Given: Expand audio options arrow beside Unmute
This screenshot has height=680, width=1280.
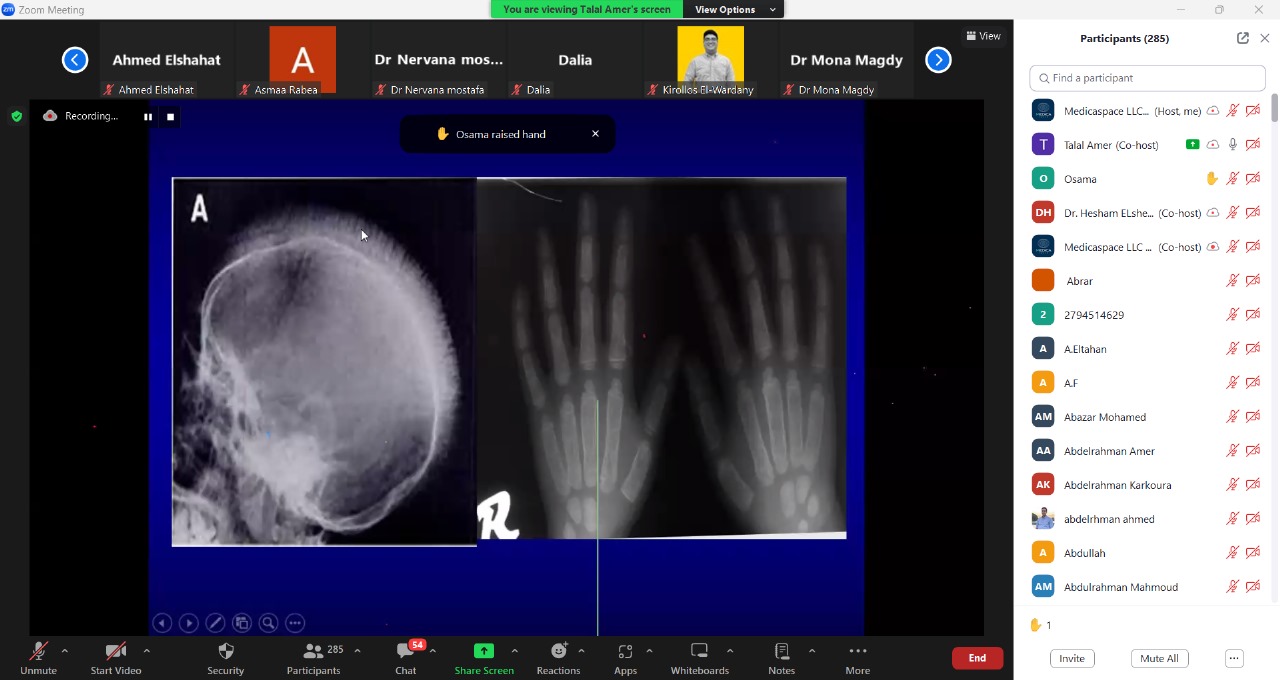Looking at the screenshot, I should pyautogui.click(x=65, y=651).
